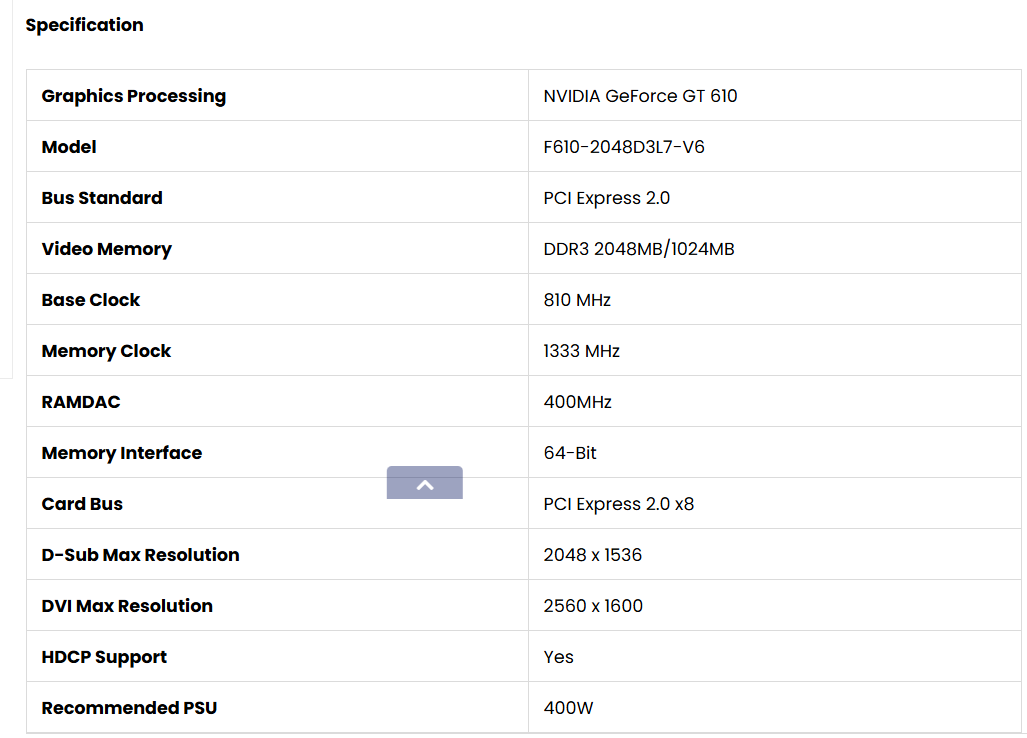
Task: Click PCI Express 2.0 x8 value
Action: [x=618, y=504]
